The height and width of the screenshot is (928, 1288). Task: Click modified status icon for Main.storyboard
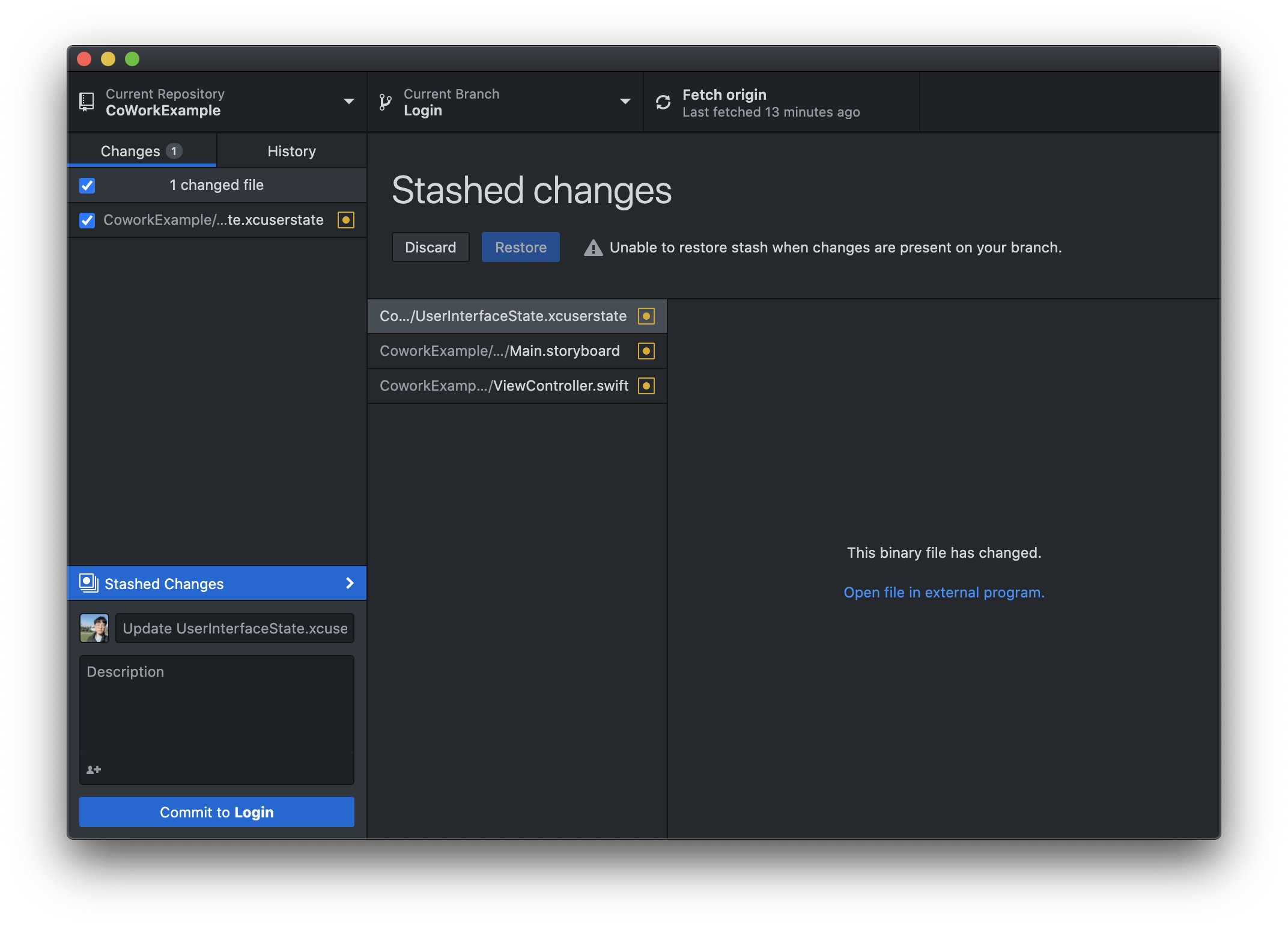point(646,351)
